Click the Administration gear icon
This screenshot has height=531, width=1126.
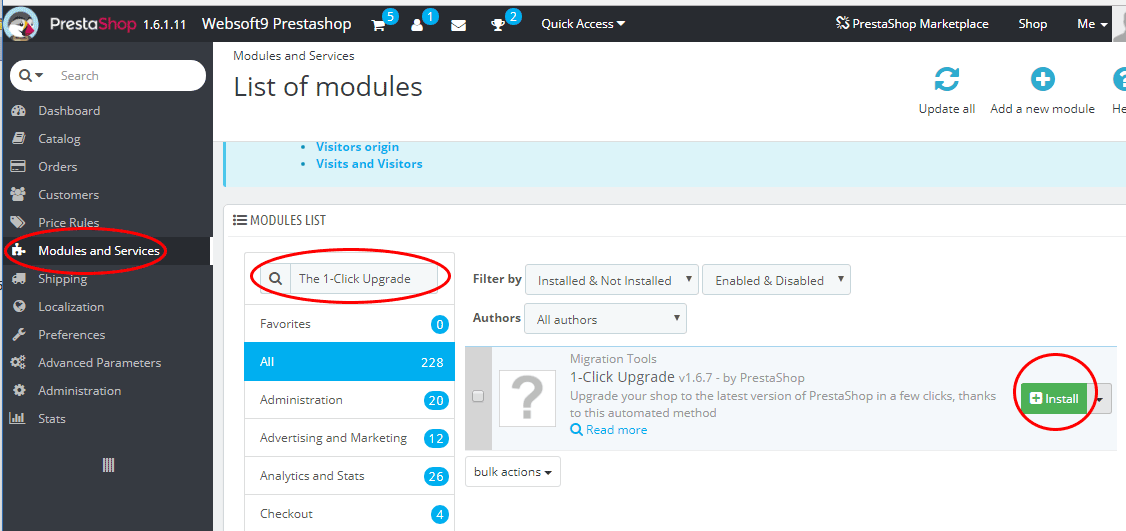coord(19,391)
